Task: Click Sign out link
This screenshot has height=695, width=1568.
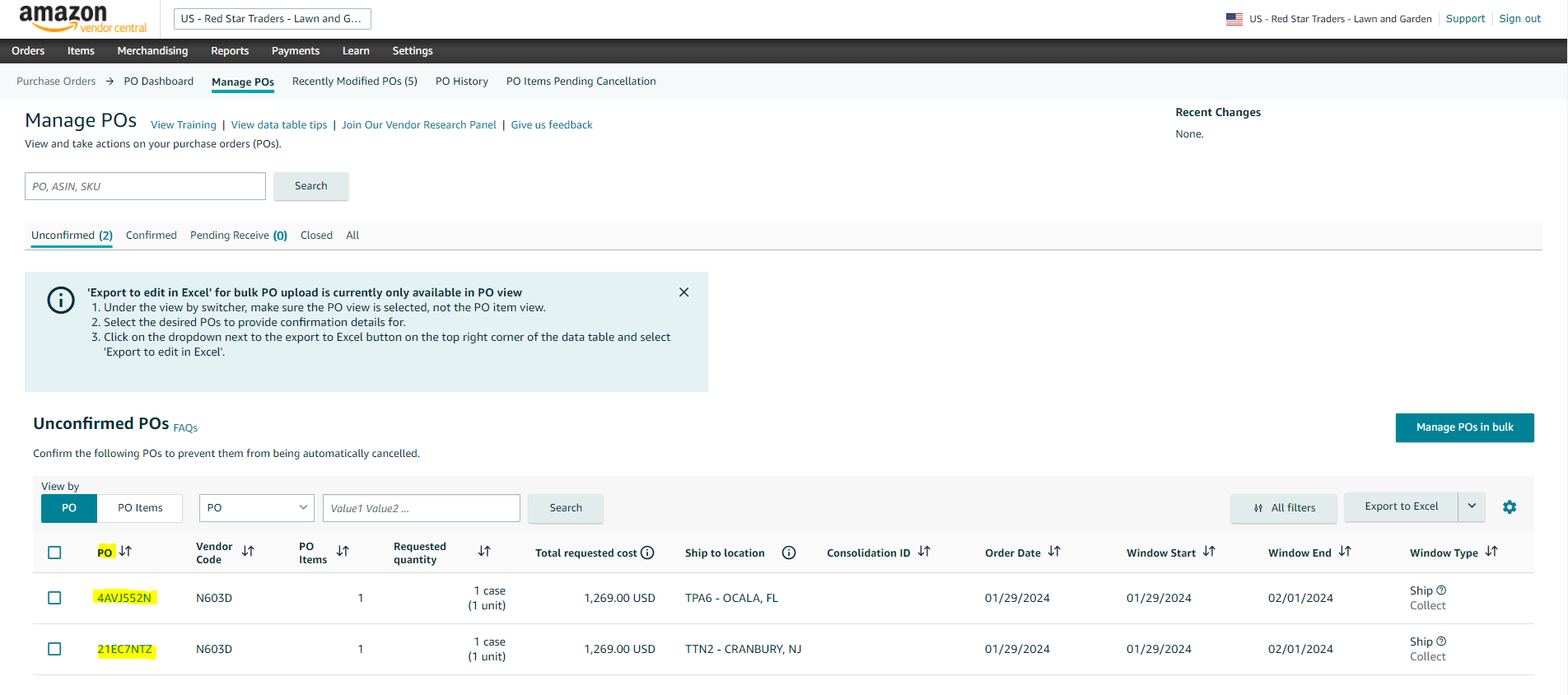Action: coord(1520,19)
